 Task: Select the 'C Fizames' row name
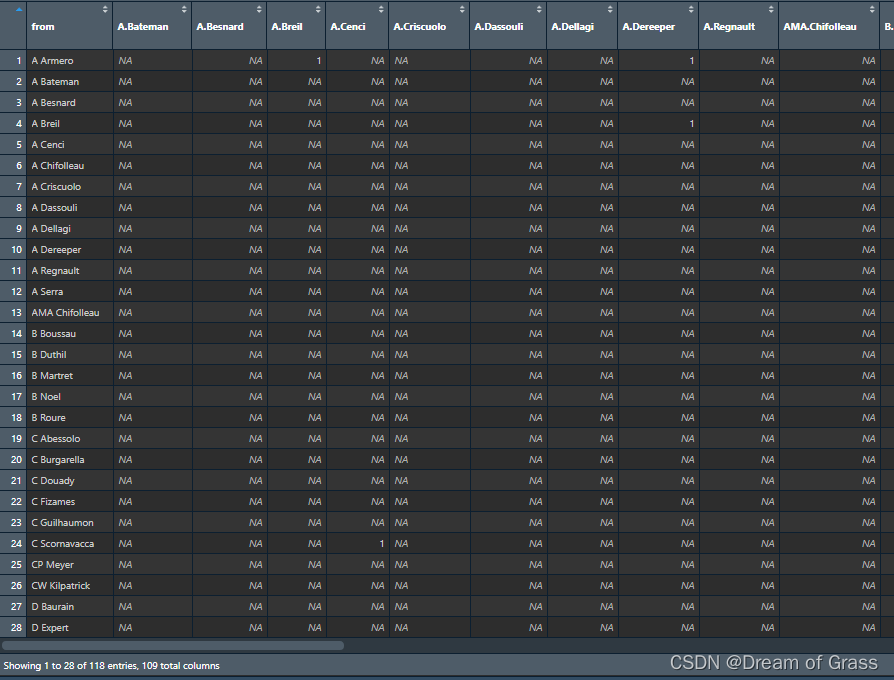coord(53,502)
